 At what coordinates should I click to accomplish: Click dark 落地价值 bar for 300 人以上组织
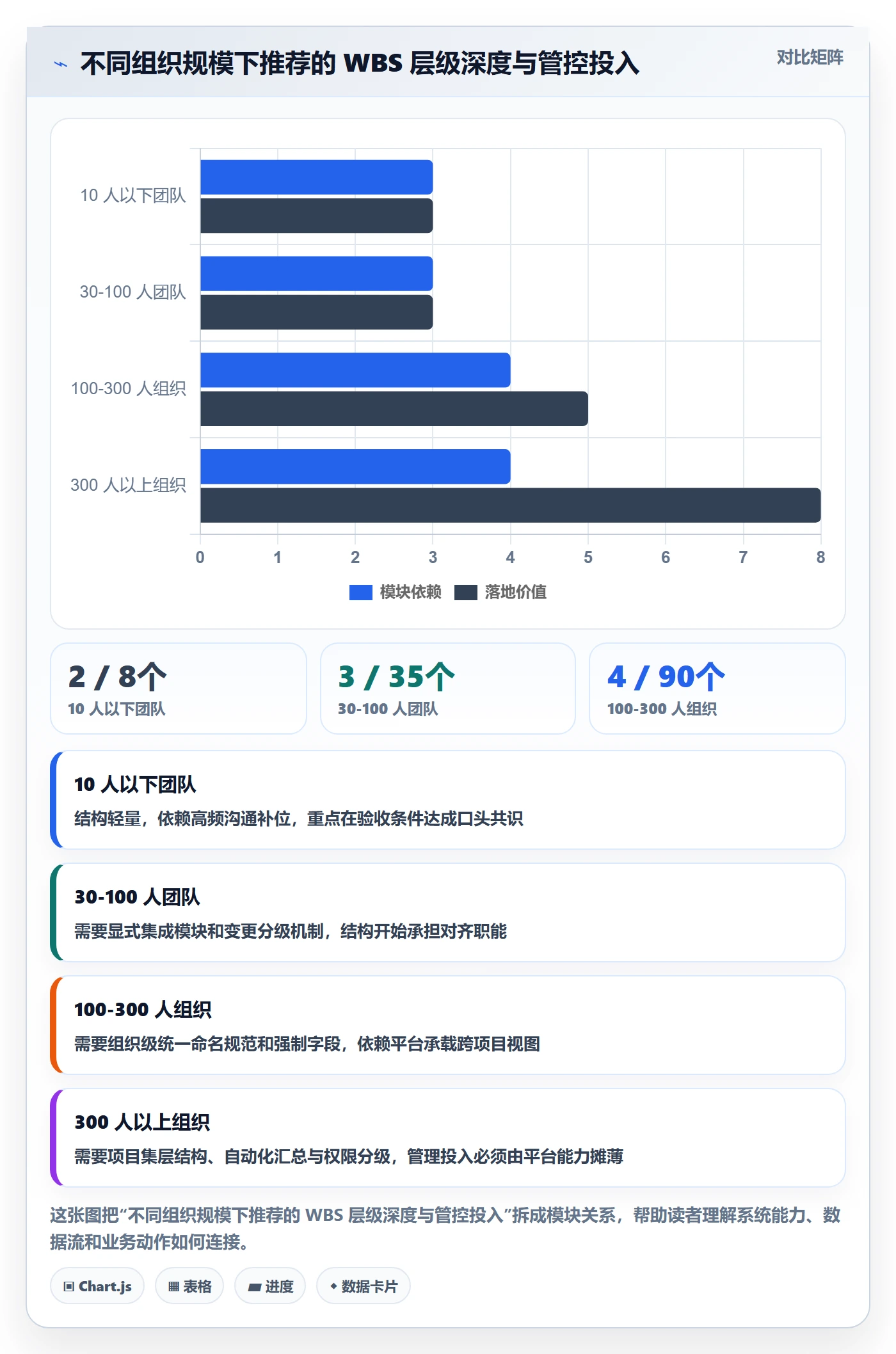click(x=510, y=506)
